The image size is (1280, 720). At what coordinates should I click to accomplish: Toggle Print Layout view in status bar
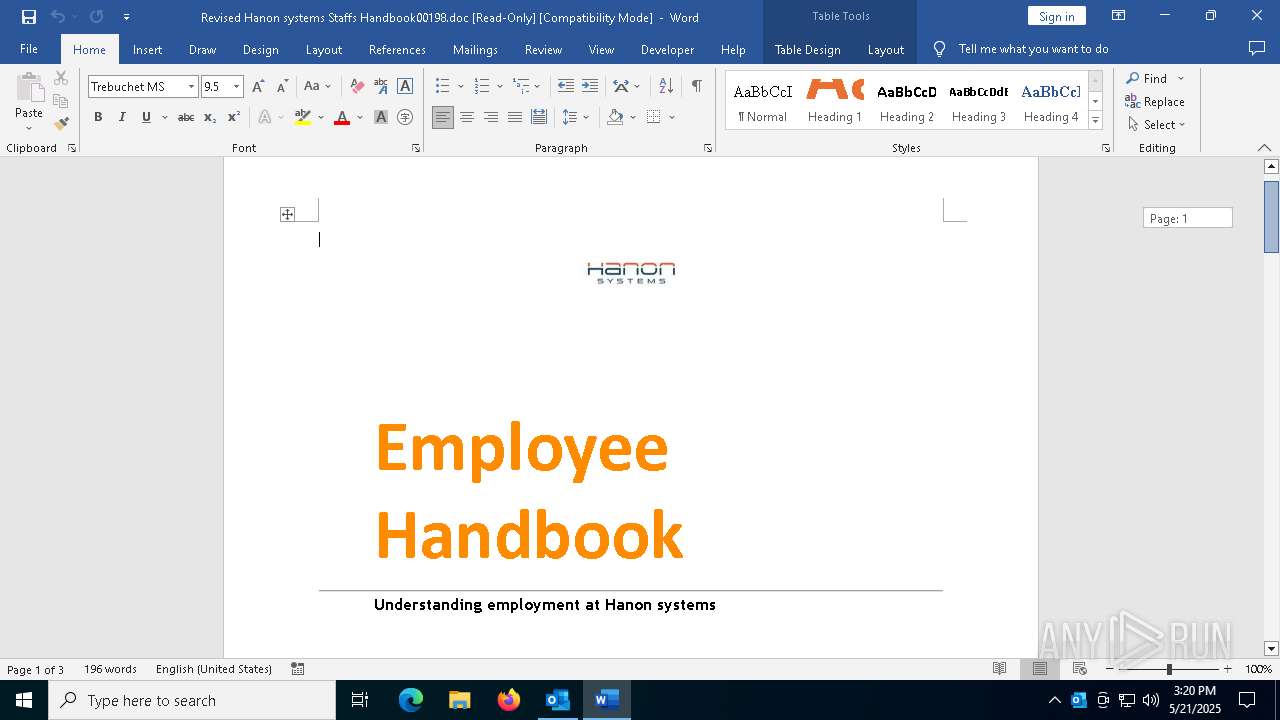click(x=1040, y=669)
